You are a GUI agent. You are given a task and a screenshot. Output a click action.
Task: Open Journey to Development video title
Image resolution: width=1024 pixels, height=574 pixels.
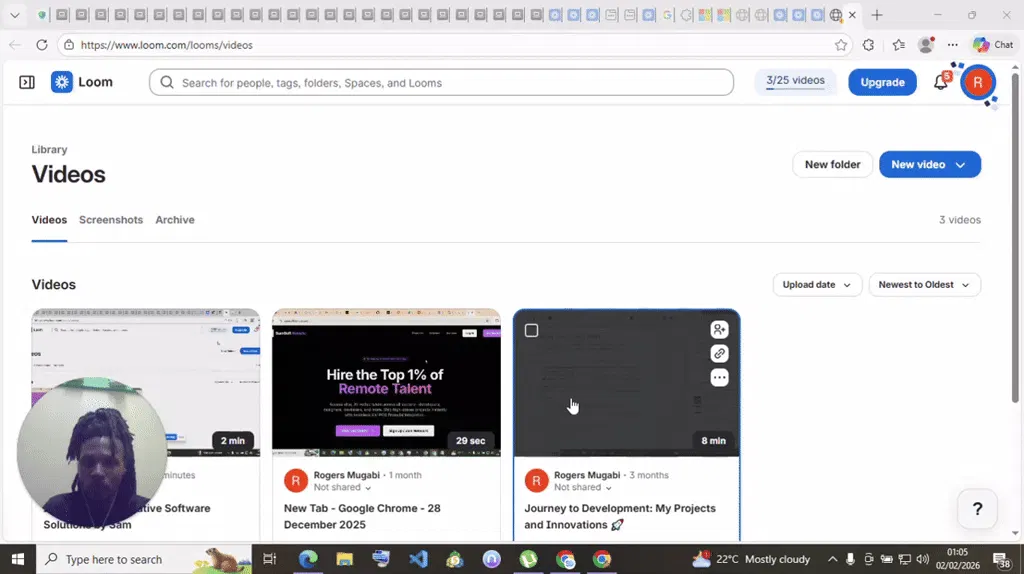[x=620, y=517]
